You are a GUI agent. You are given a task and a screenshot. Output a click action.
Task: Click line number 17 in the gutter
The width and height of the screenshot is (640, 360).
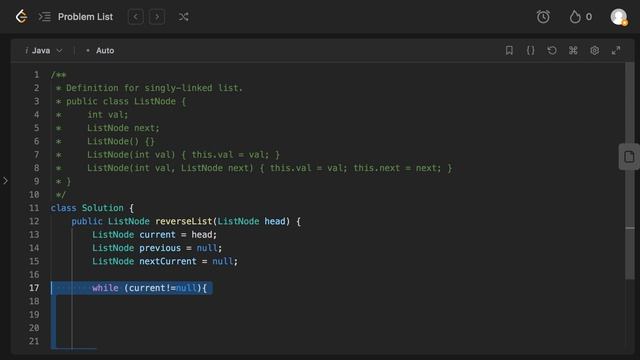(34, 288)
